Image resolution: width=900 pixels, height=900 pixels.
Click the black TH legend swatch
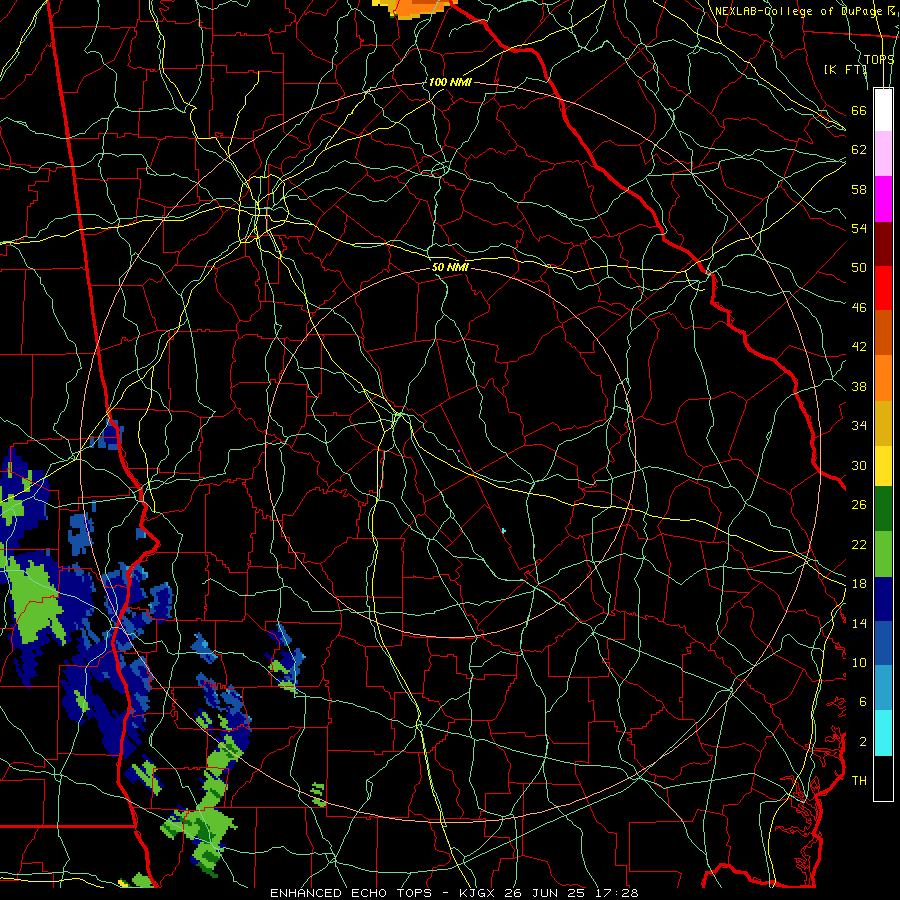[883, 778]
